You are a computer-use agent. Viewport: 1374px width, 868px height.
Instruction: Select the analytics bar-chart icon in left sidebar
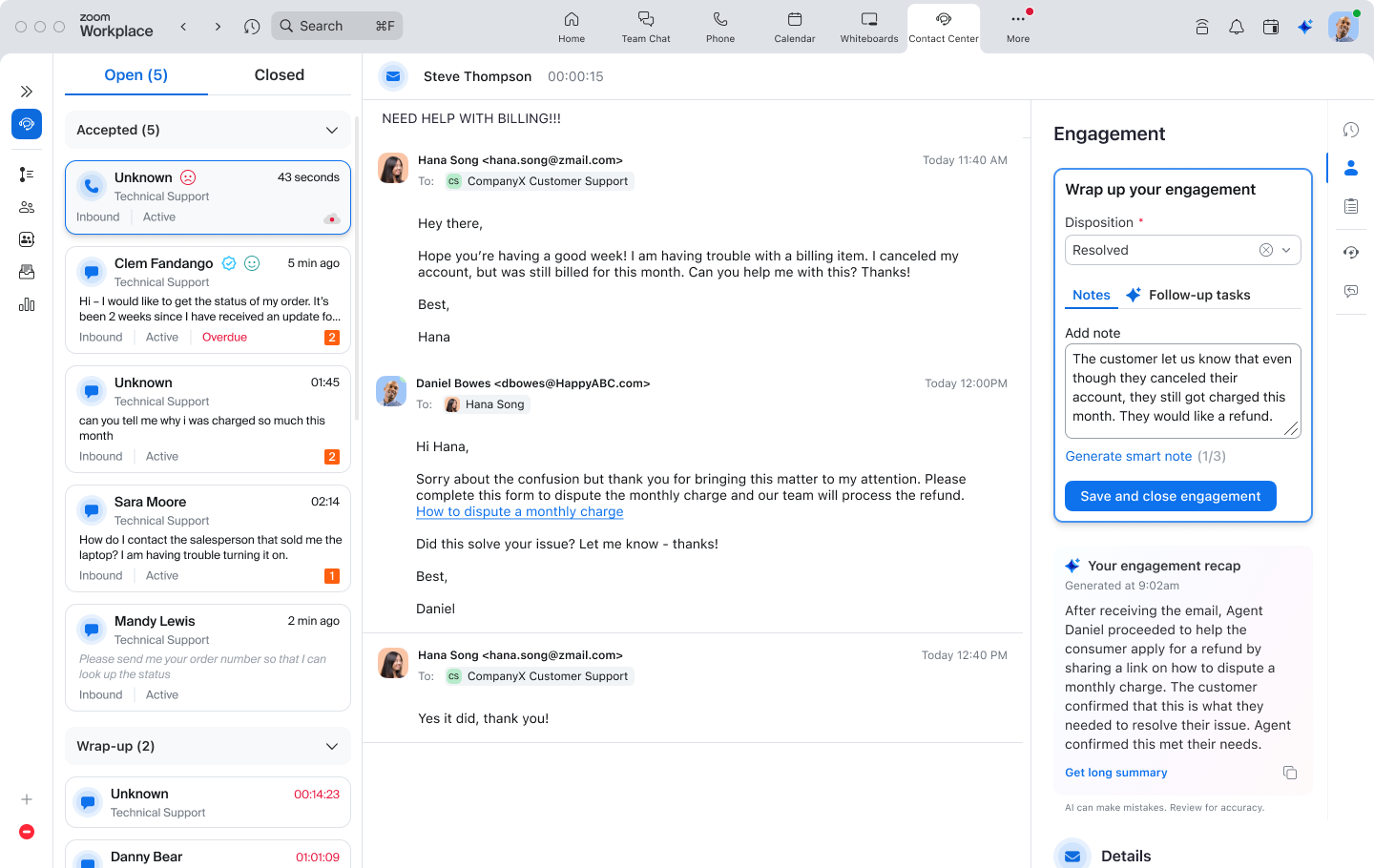pos(27,304)
